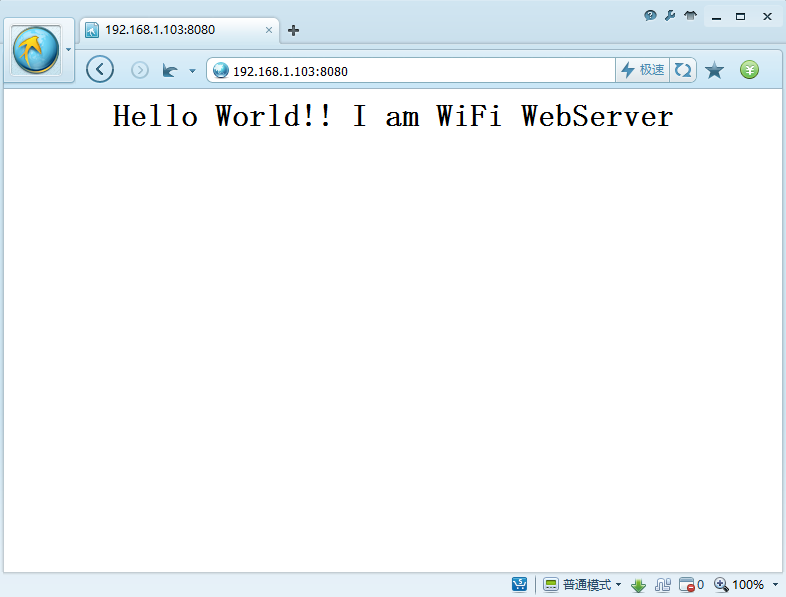Image resolution: width=786 pixels, height=597 pixels.
Task: Expand the 普通模式 dropdown arrow
Action: coord(619,585)
